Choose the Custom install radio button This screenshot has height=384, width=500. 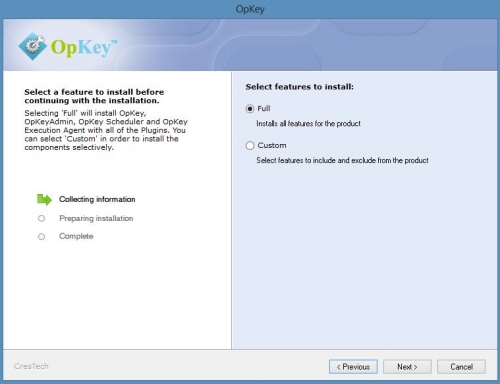coord(250,146)
